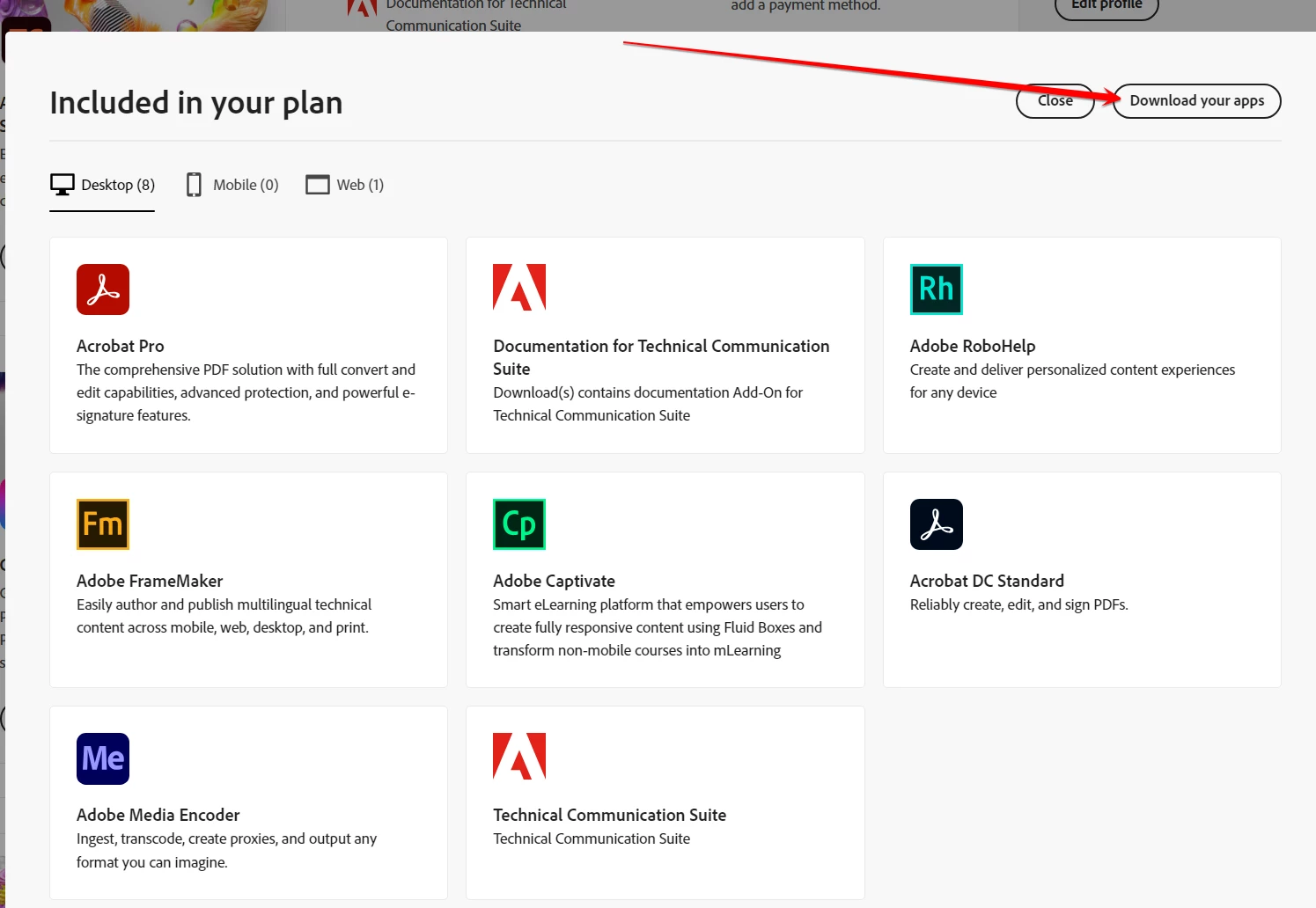The width and height of the screenshot is (1316, 908).
Task: Click the Acrobat Pro app icon
Action: (103, 289)
